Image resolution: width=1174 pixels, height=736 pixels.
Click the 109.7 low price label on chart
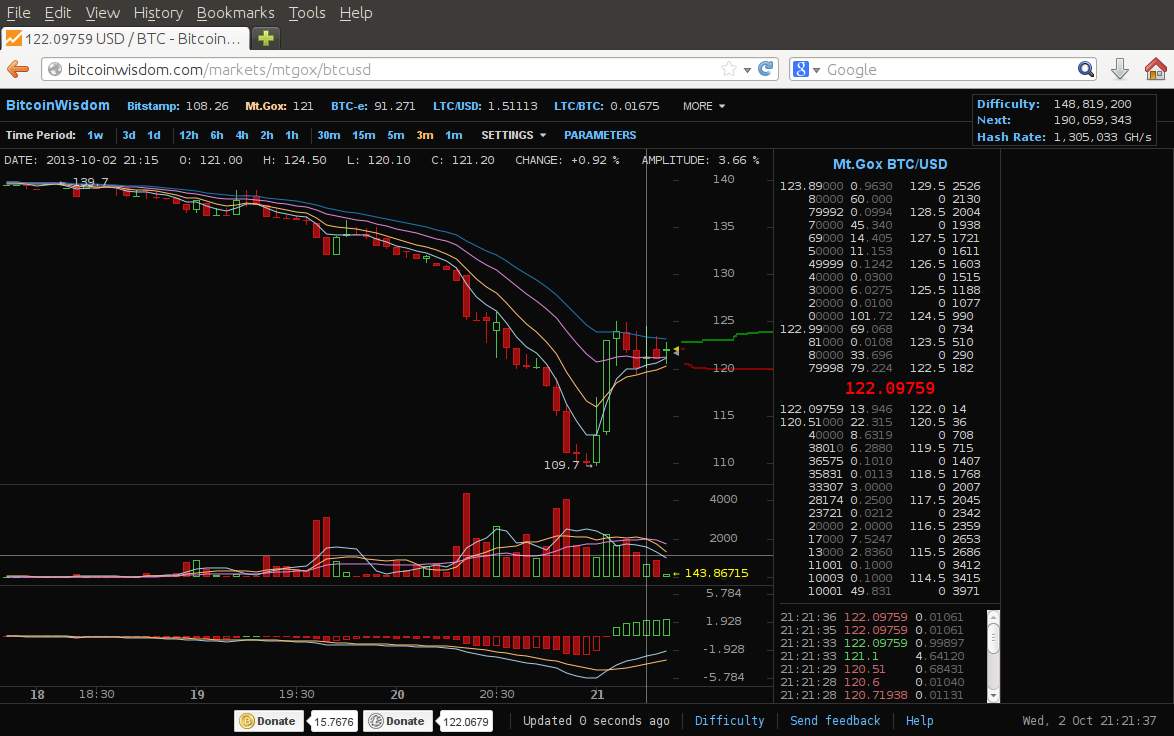[562, 465]
